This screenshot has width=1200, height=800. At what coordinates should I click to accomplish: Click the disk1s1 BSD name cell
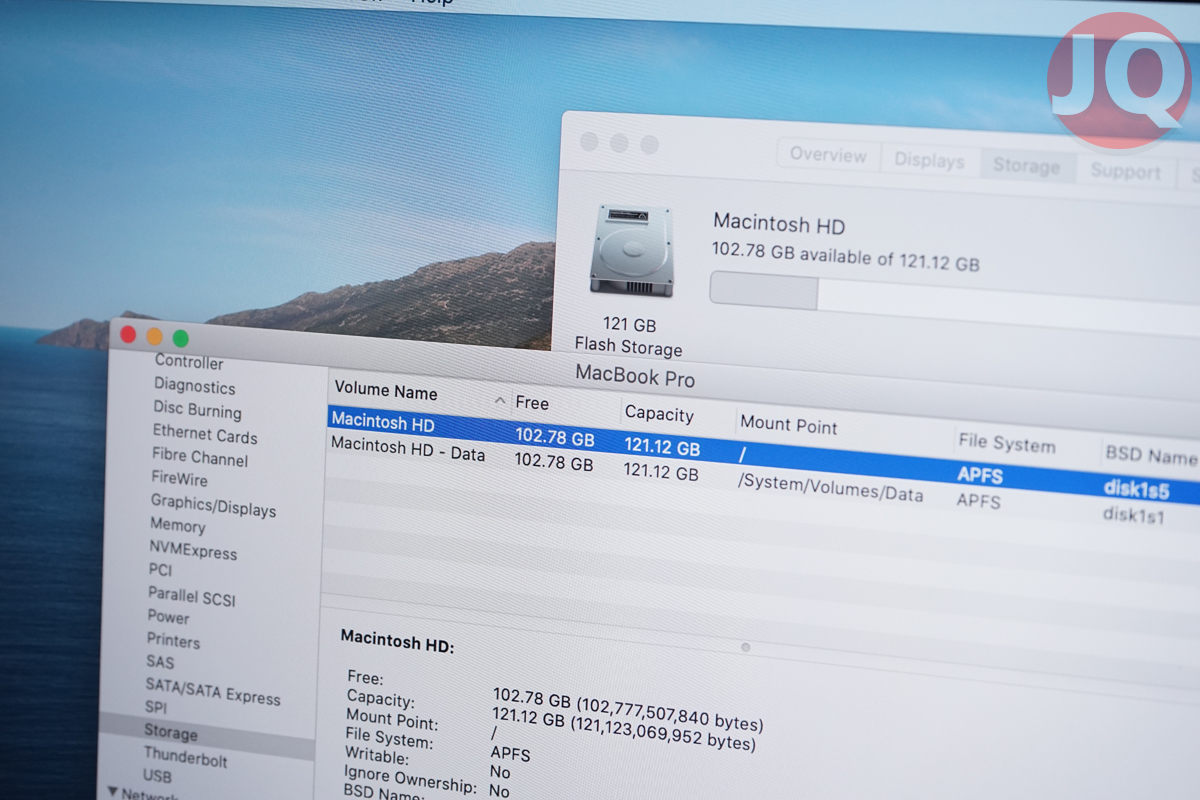[x=1133, y=516]
